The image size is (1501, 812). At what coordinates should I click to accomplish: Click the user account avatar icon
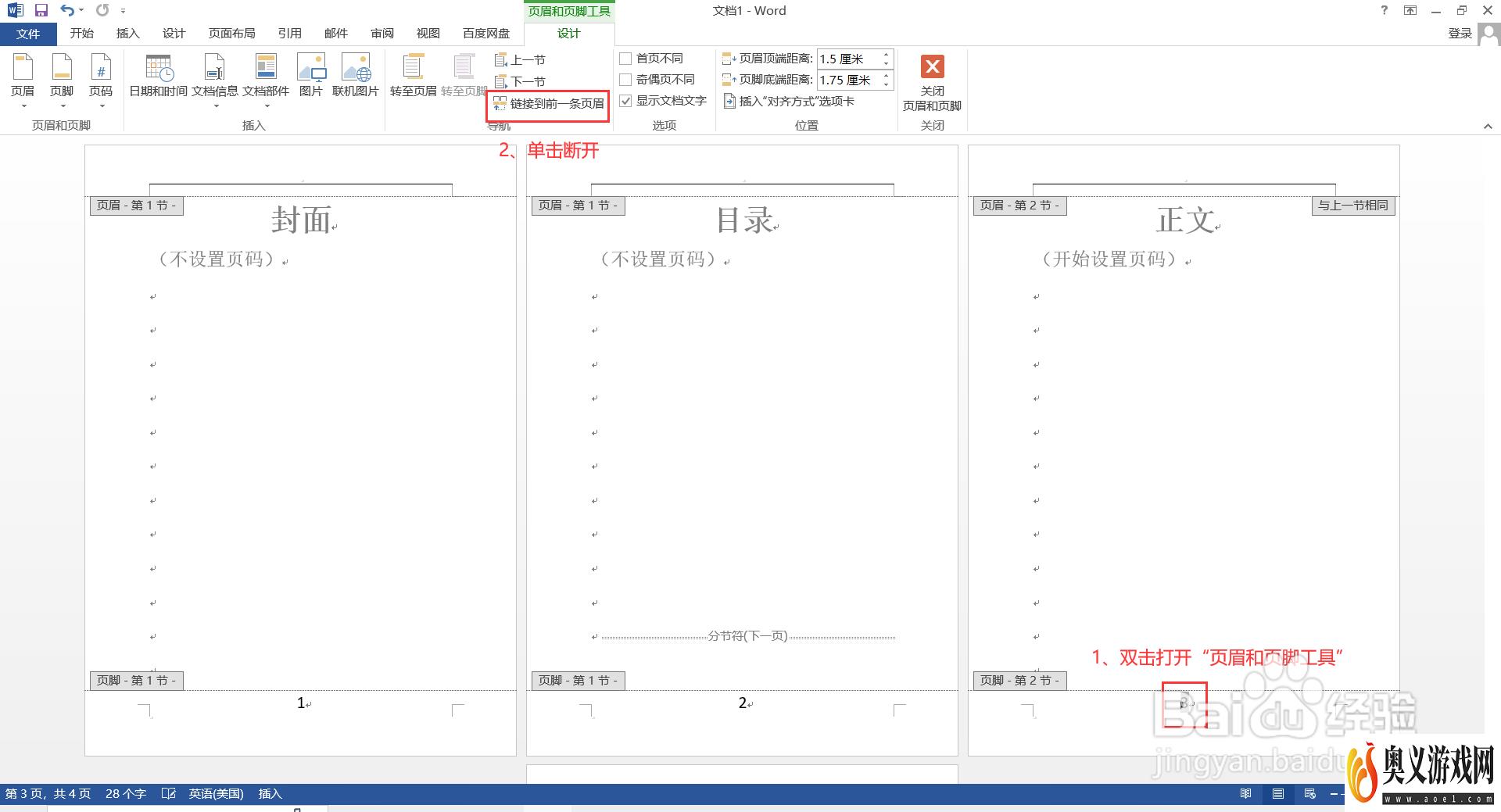point(1488,34)
